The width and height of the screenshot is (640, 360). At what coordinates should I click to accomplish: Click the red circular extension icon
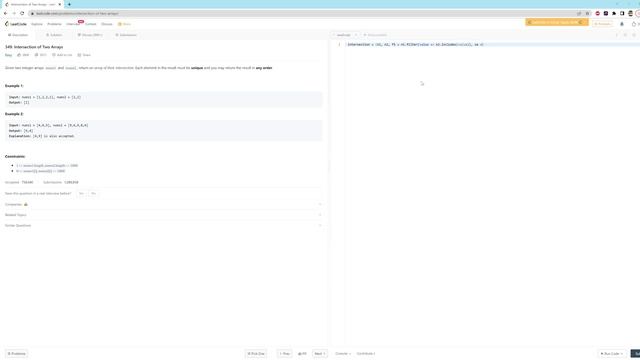598,13
